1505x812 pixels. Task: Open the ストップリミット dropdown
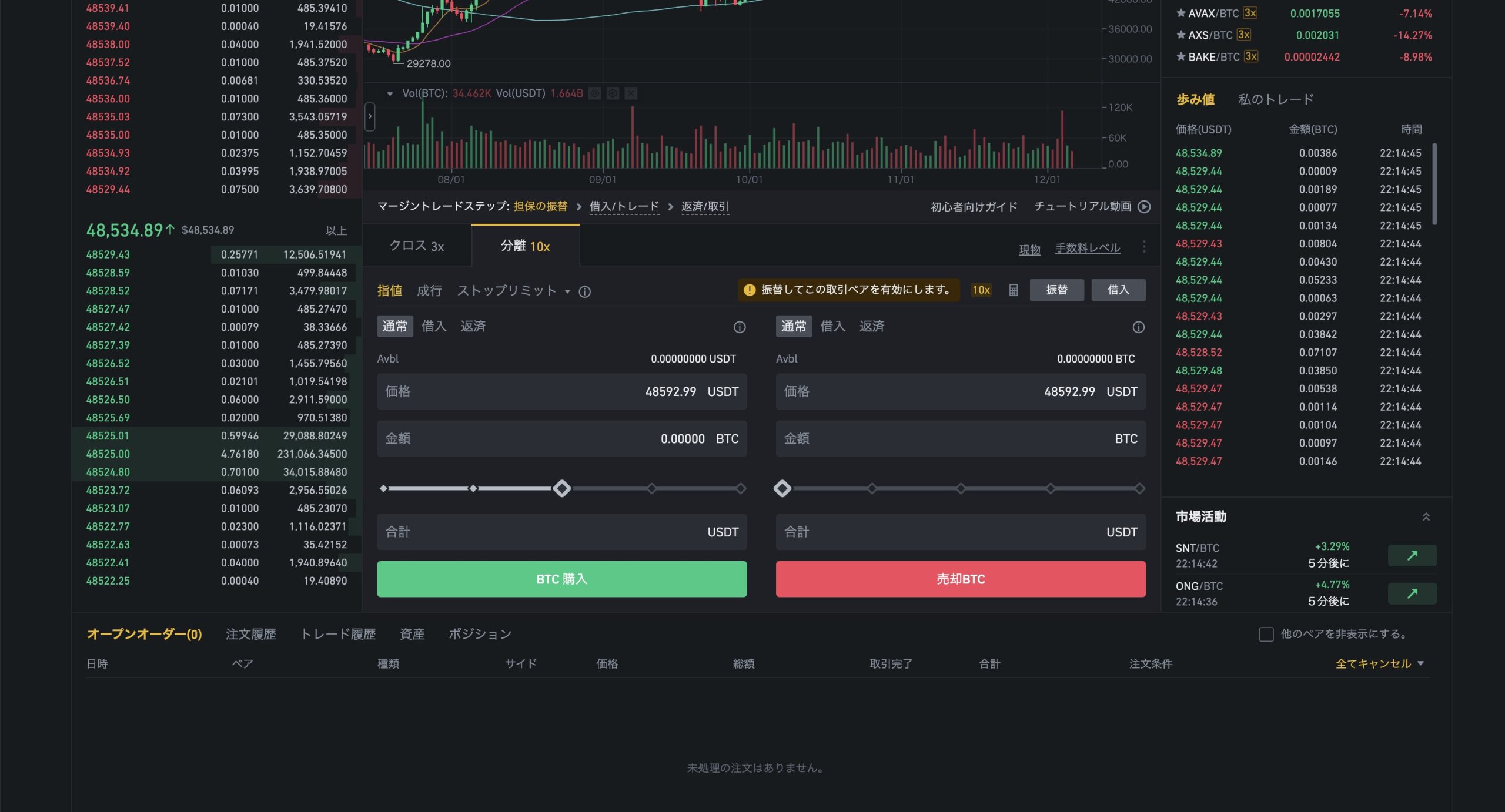tap(568, 290)
